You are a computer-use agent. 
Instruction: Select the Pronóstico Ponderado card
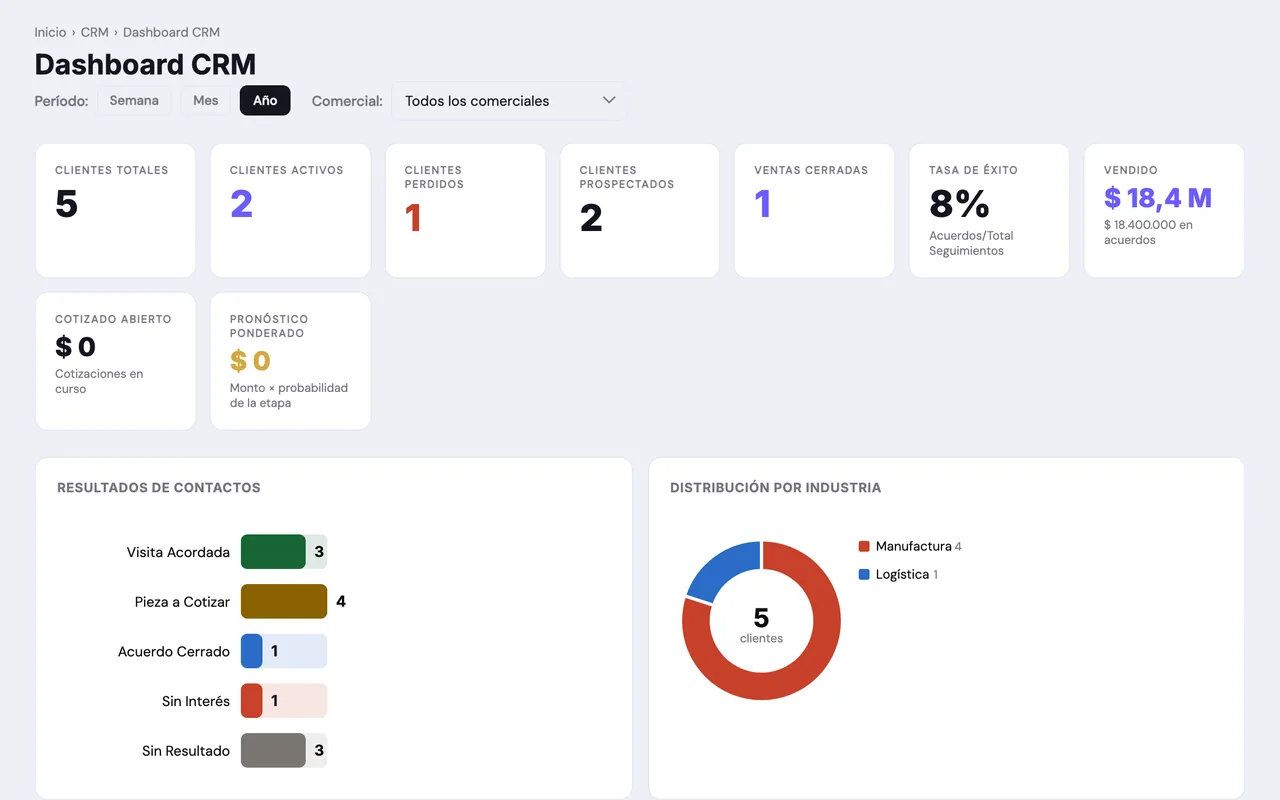click(290, 361)
